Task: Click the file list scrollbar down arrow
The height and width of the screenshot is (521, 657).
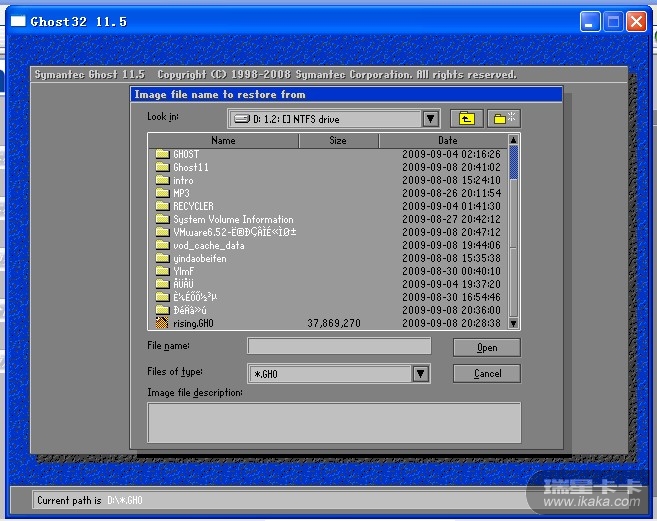Action: pyautogui.click(x=514, y=323)
